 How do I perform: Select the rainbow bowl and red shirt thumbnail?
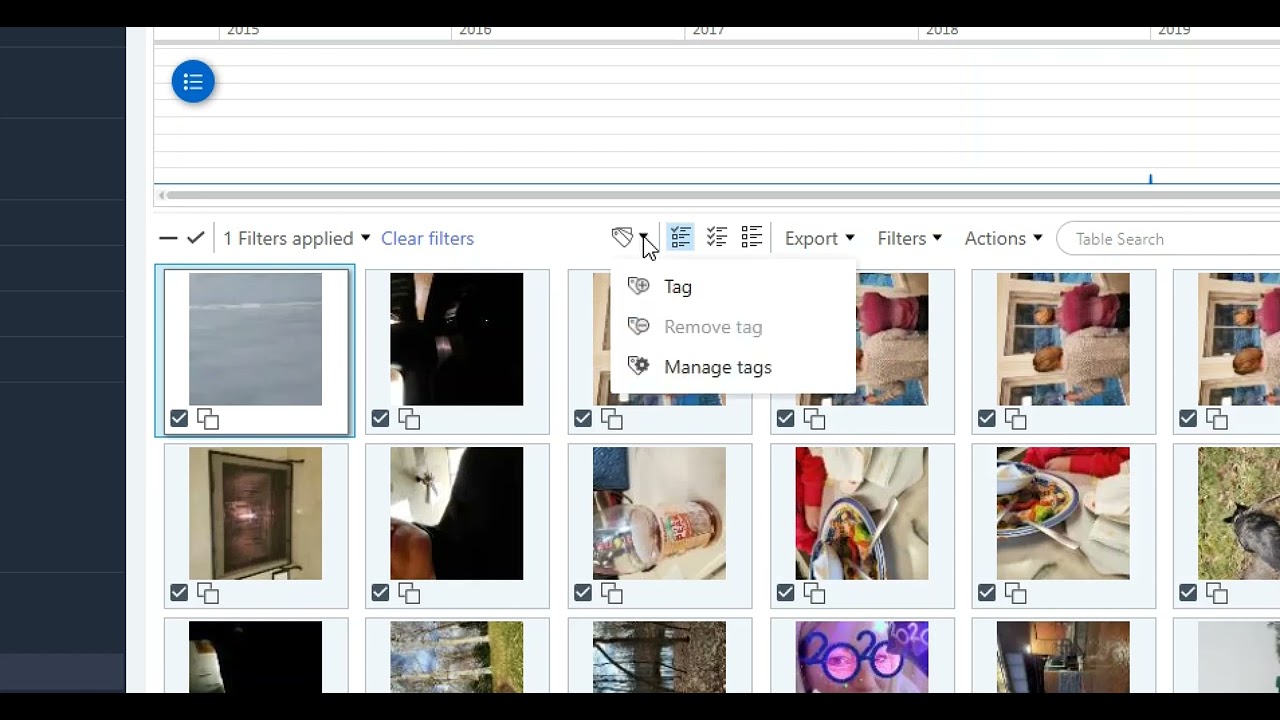tap(862, 513)
